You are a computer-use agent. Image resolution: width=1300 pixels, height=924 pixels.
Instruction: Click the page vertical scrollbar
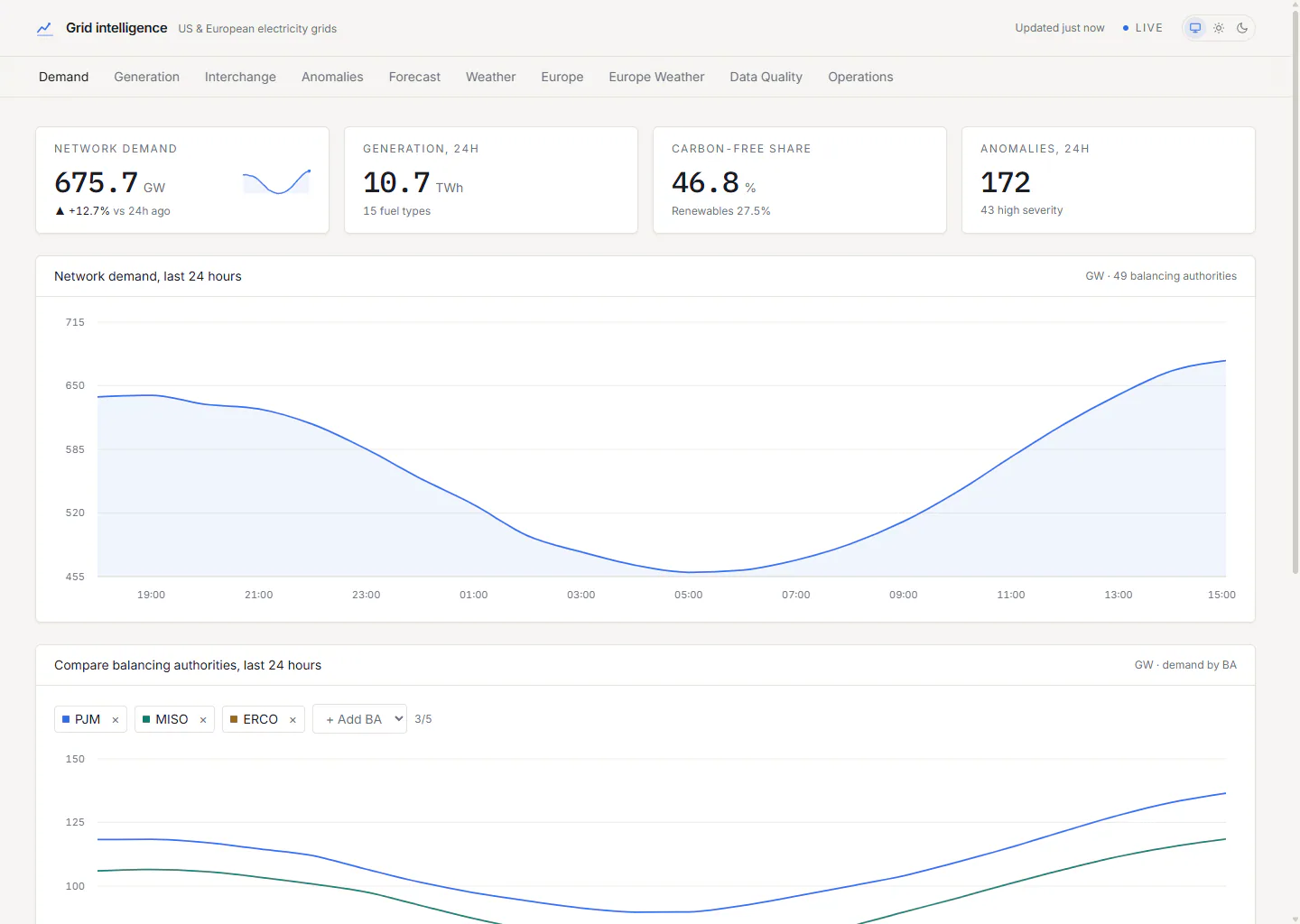coord(1295,289)
